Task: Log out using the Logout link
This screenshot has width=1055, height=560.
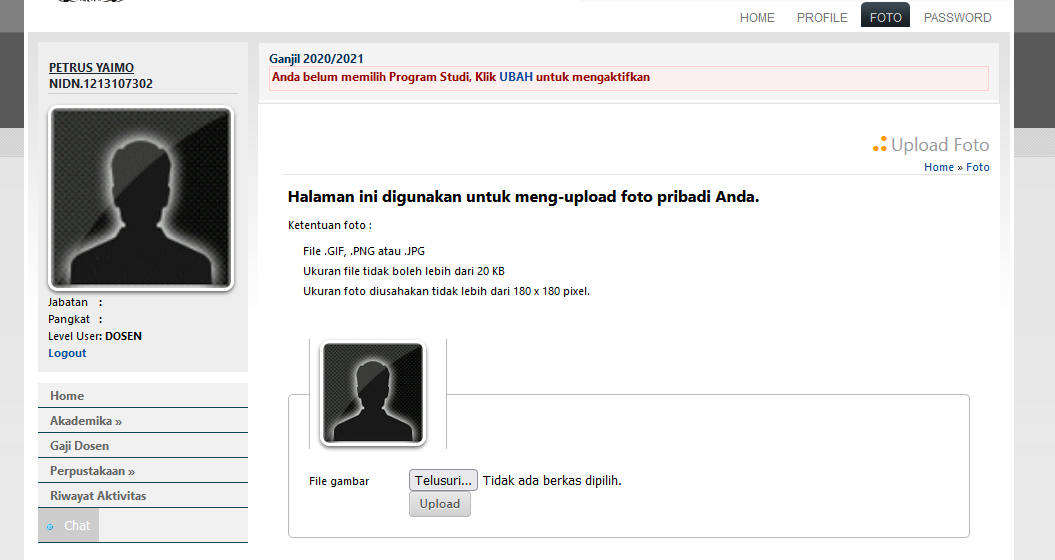Action: pos(67,353)
